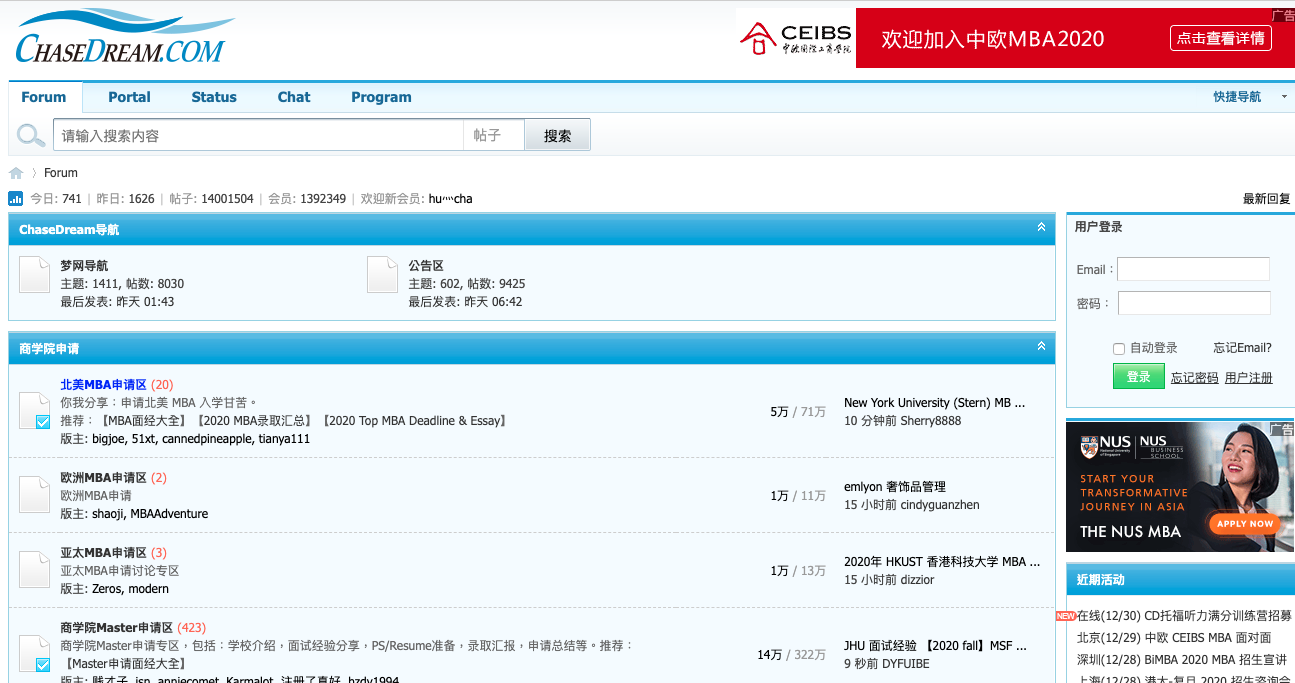This screenshot has width=1295, height=683.
Task: Open the 公告区 forum folder icon
Action: coord(382,275)
